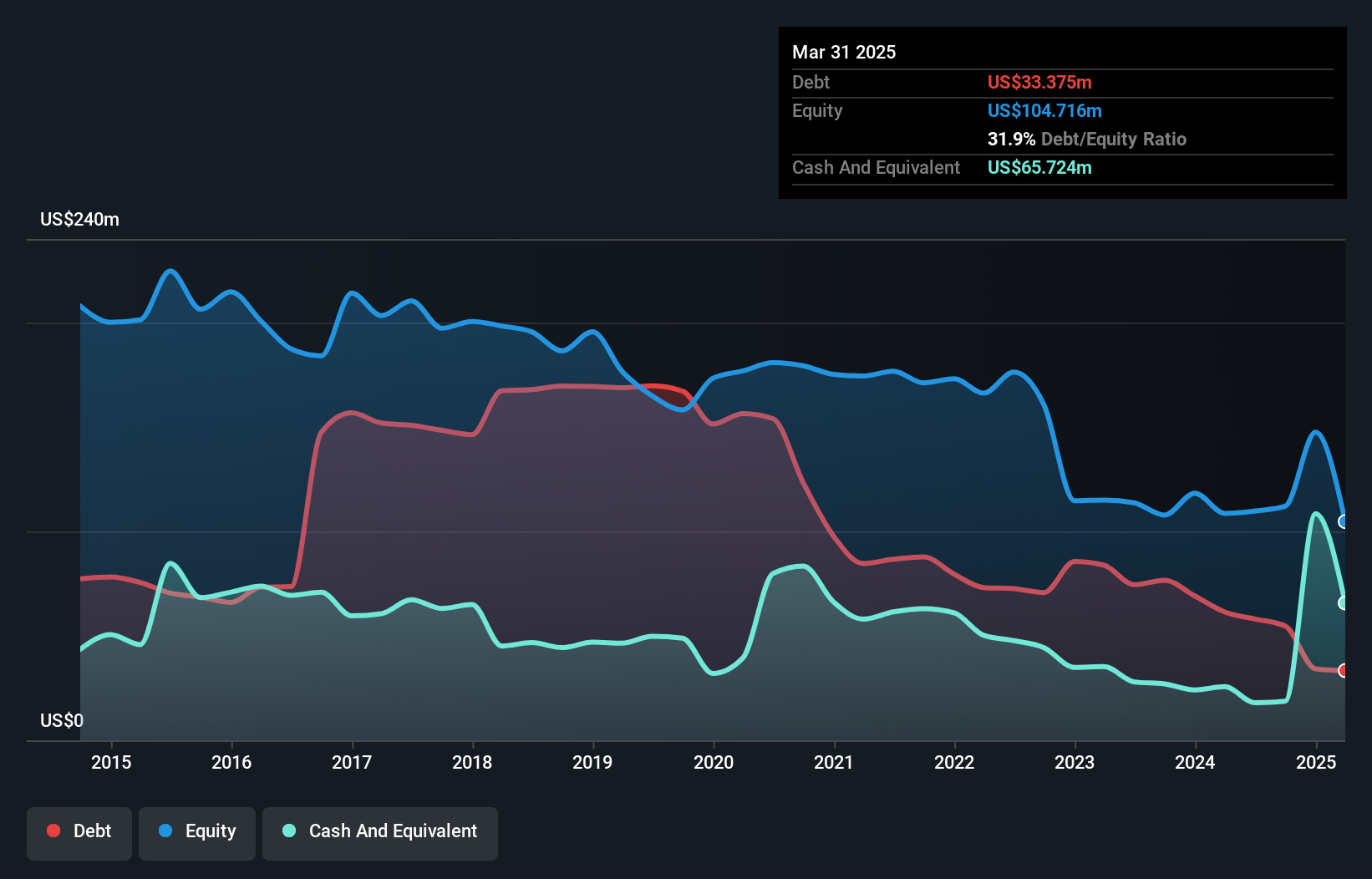
Task: Click the Mar 31 2025 tooltip date
Action: [x=844, y=52]
